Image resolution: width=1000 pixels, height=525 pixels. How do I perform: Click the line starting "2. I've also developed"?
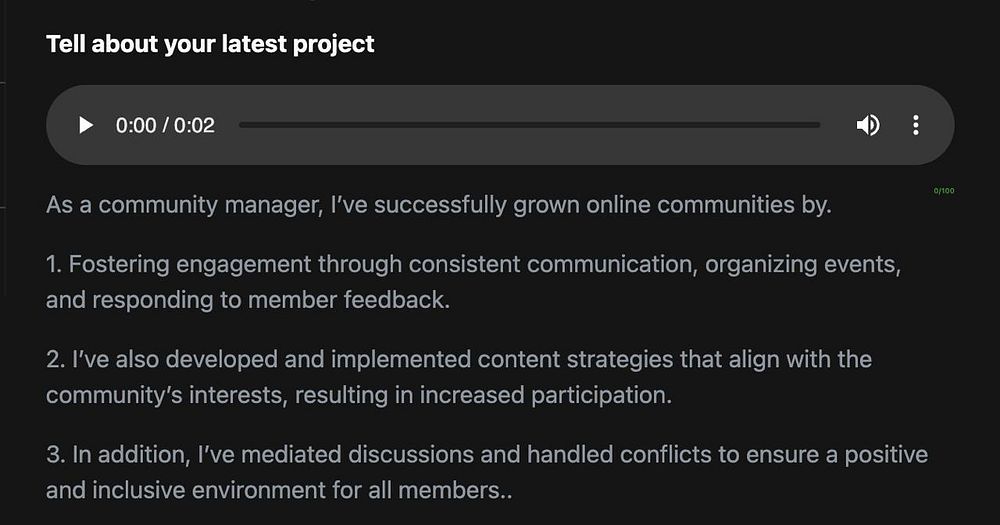tap(458, 358)
